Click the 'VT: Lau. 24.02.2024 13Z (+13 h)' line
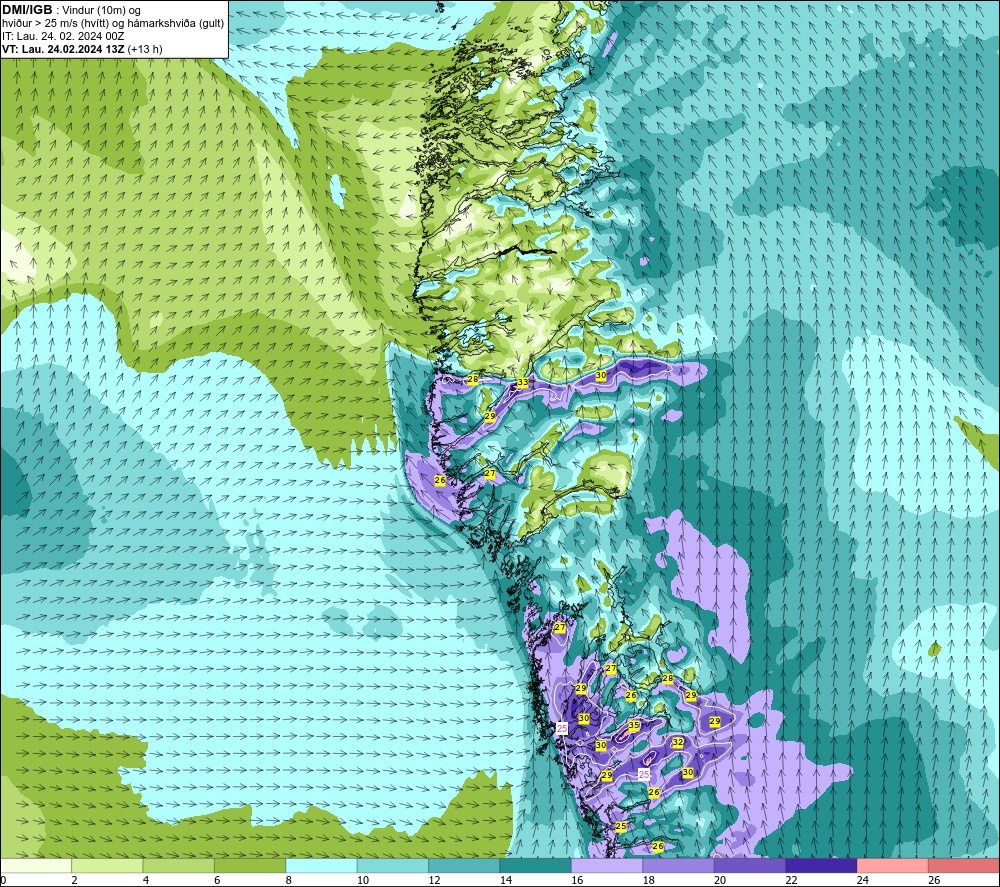 point(82,49)
